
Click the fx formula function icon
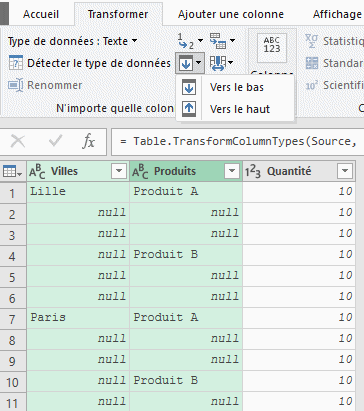88,141
